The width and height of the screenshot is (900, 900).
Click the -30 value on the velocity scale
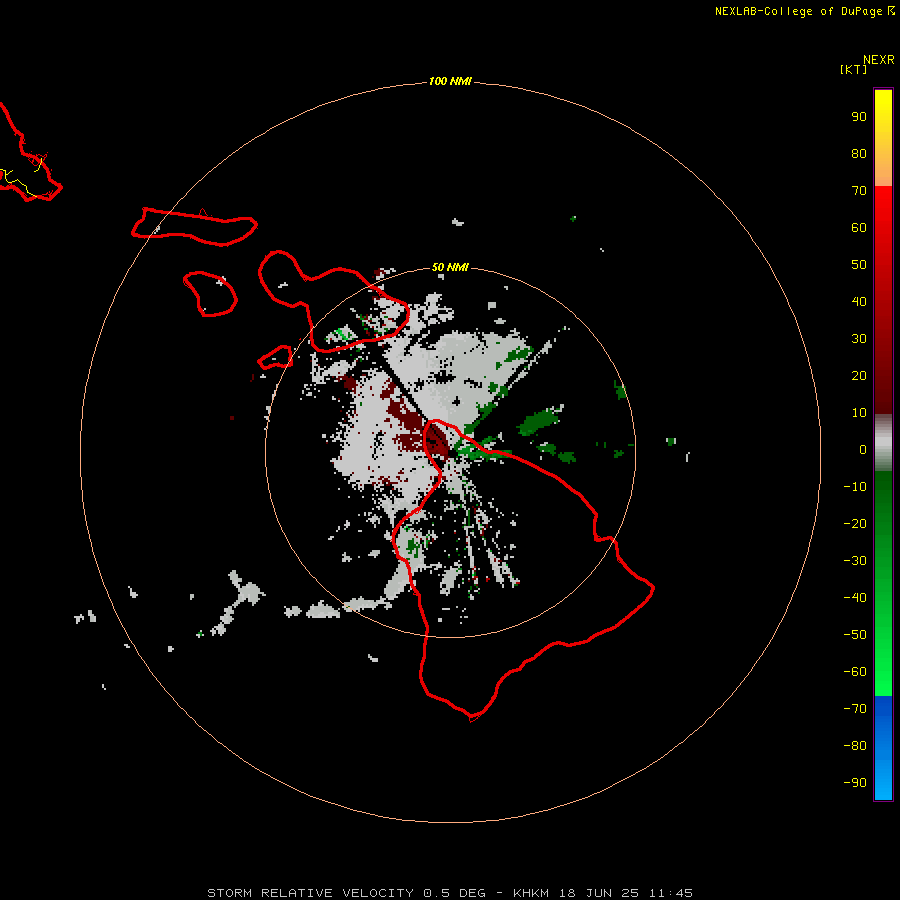(855, 561)
